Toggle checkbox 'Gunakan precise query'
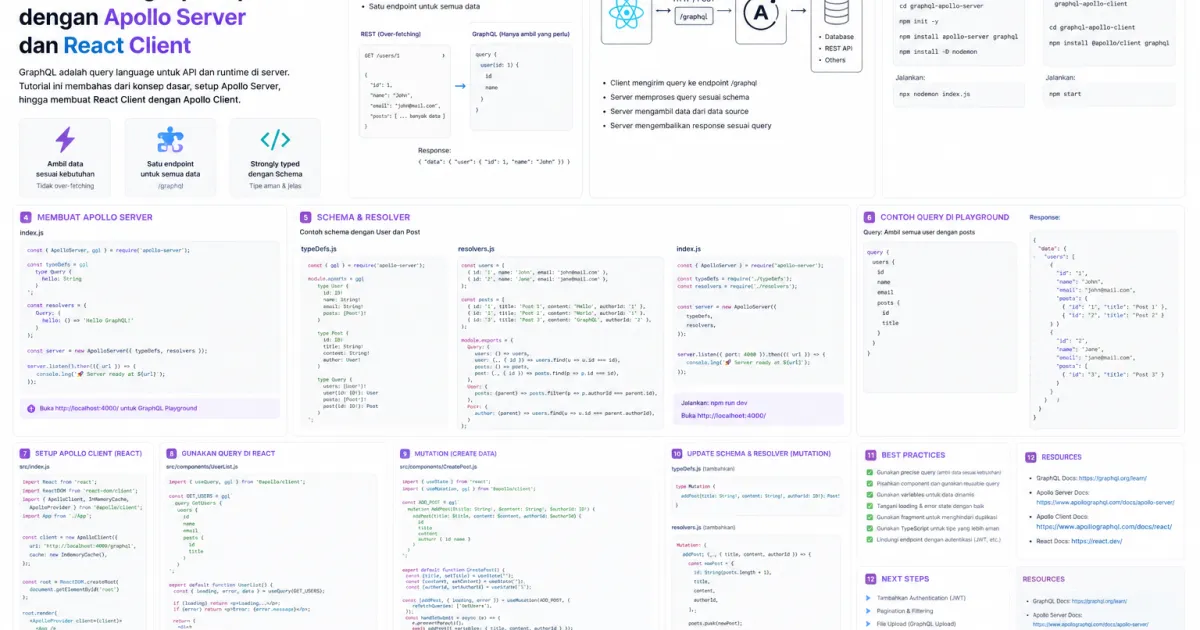Viewport: 1200px width, 630px height. (x=870, y=472)
